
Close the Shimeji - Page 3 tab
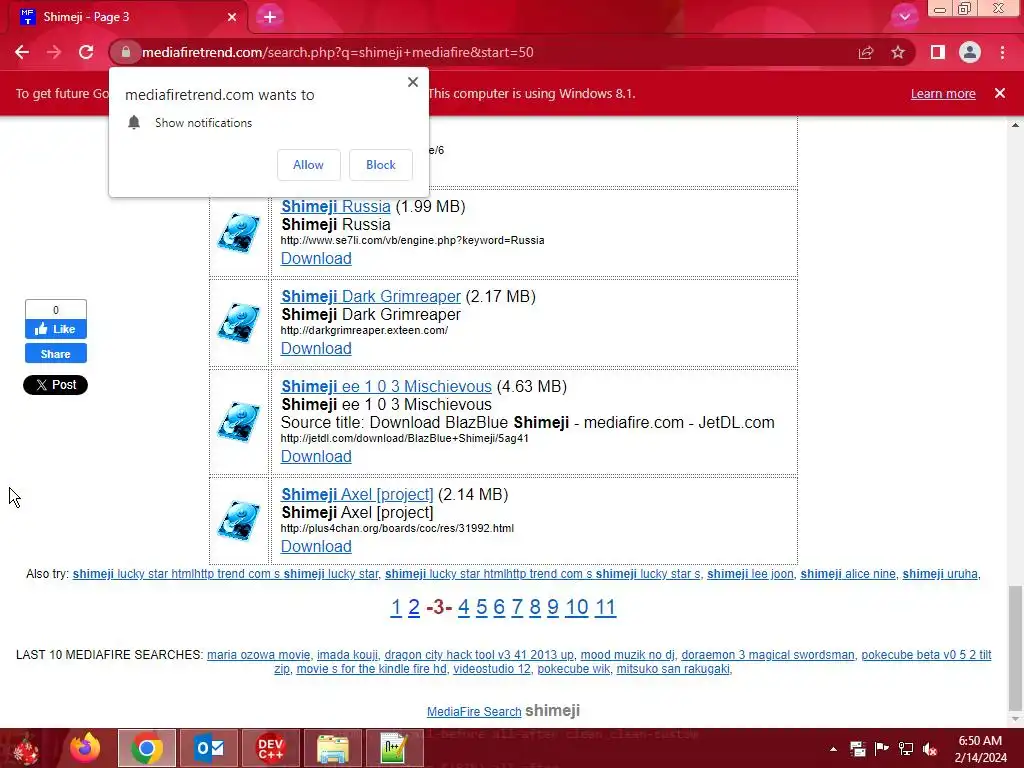coord(232,17)
